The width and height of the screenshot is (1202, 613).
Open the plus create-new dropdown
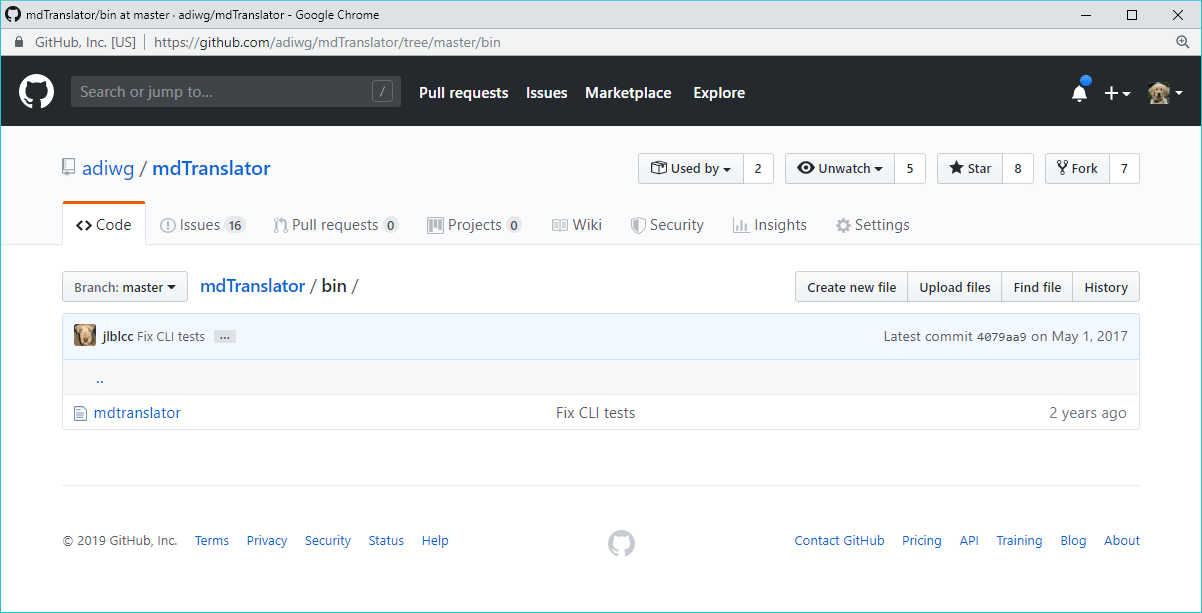1117,93
